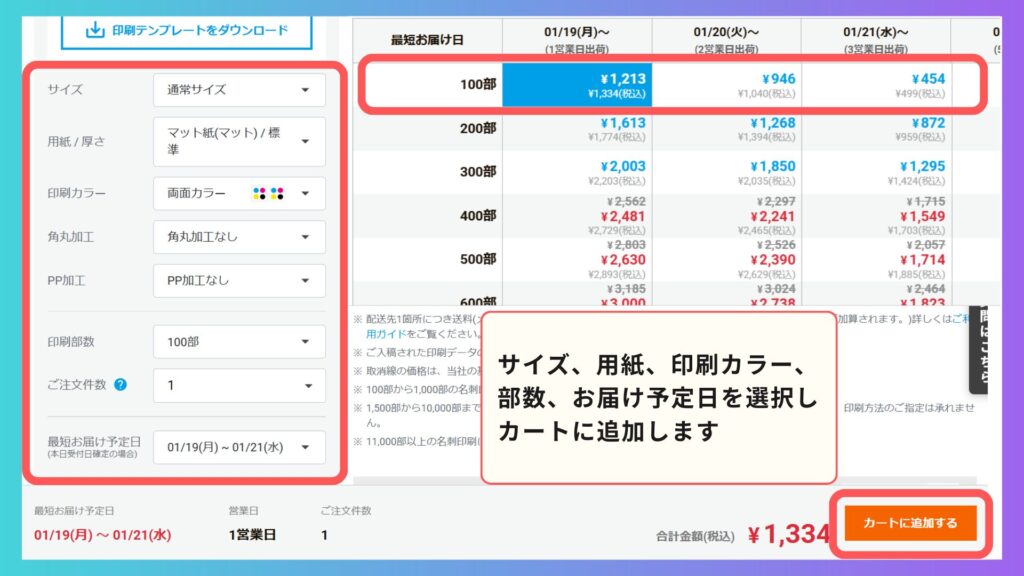
Task: Expand the 最短お届け予定日 date dropdown
Action: click(x=239, y=447)
